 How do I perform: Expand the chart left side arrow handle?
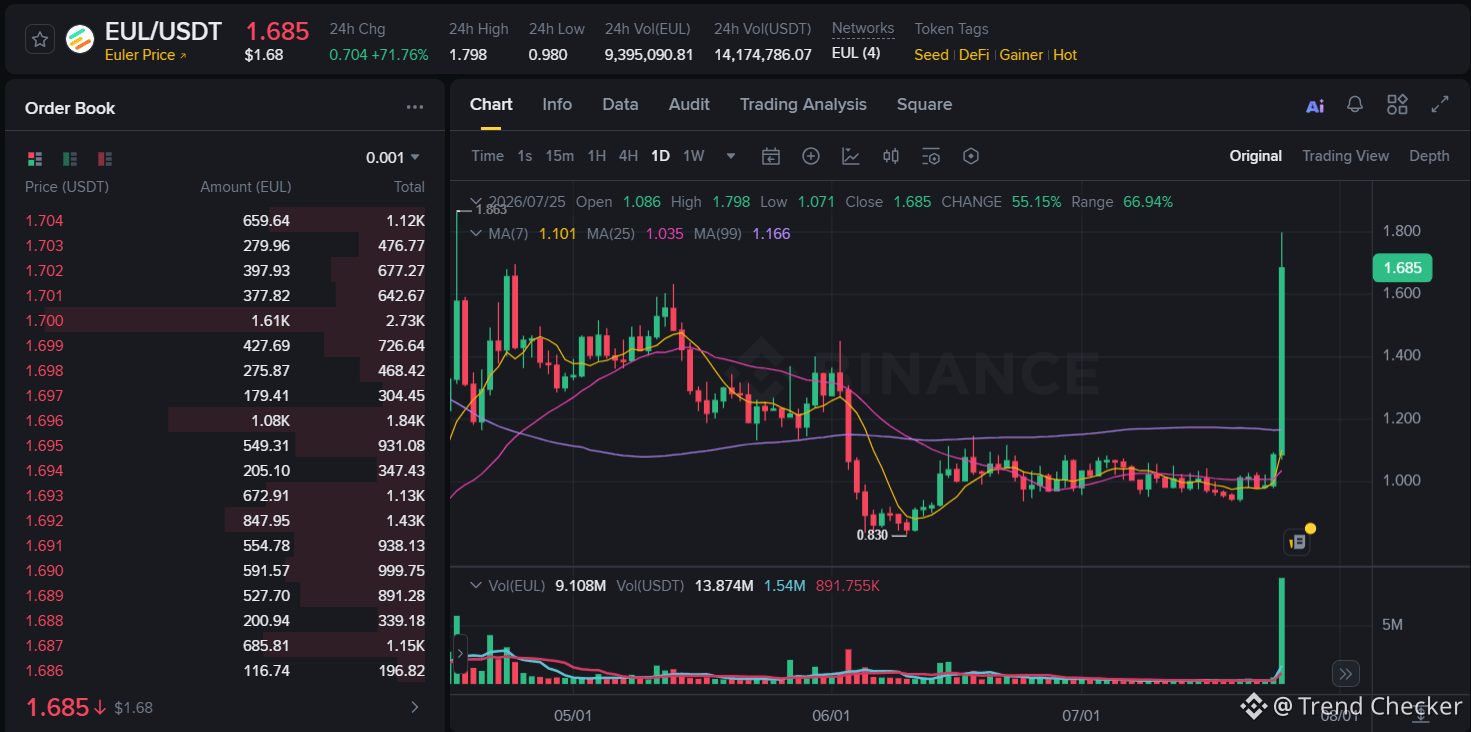[459, 653]
